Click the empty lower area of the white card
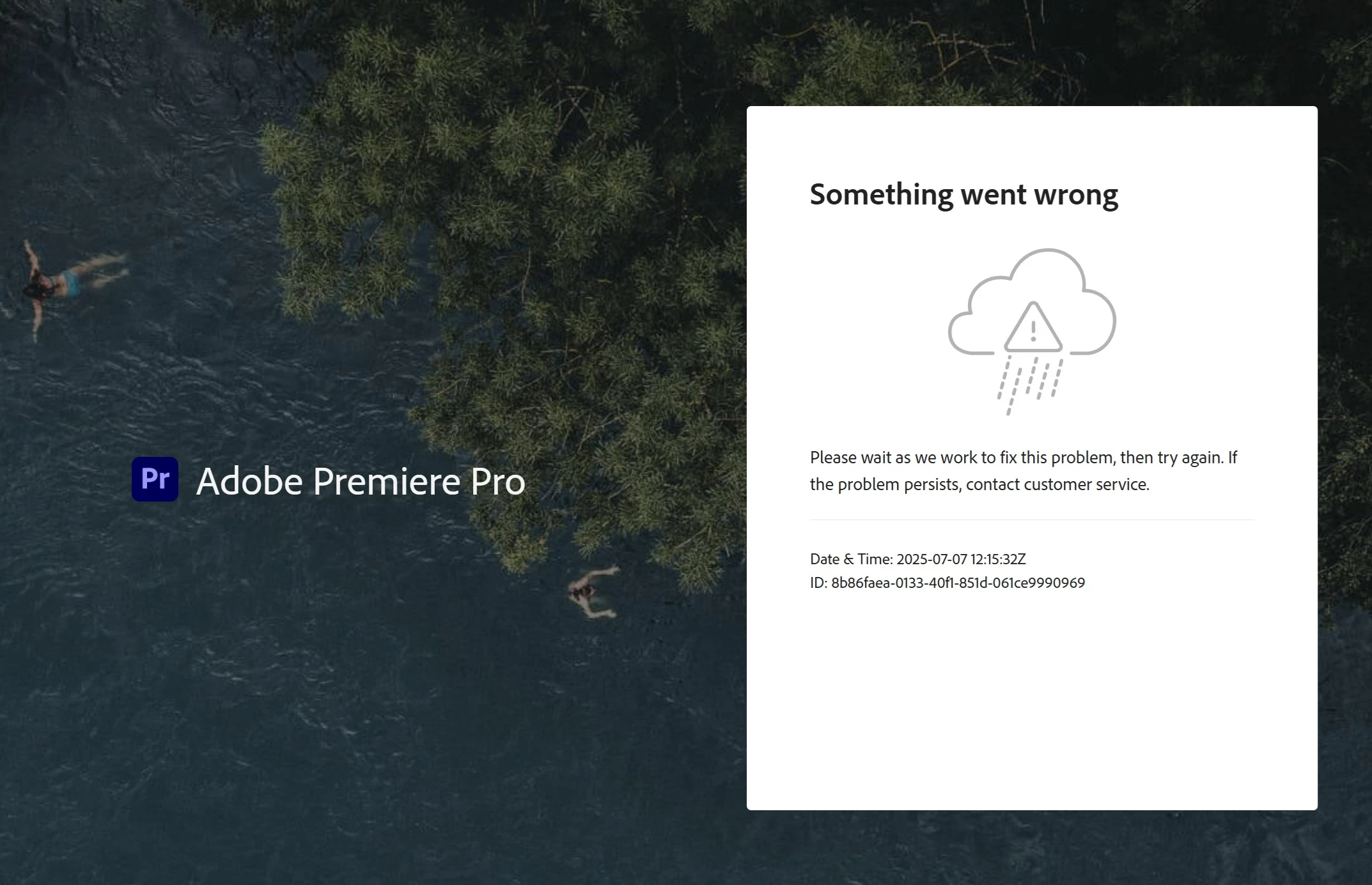Viewport: 1372px width, 885px height. (x=1032, y=703)
